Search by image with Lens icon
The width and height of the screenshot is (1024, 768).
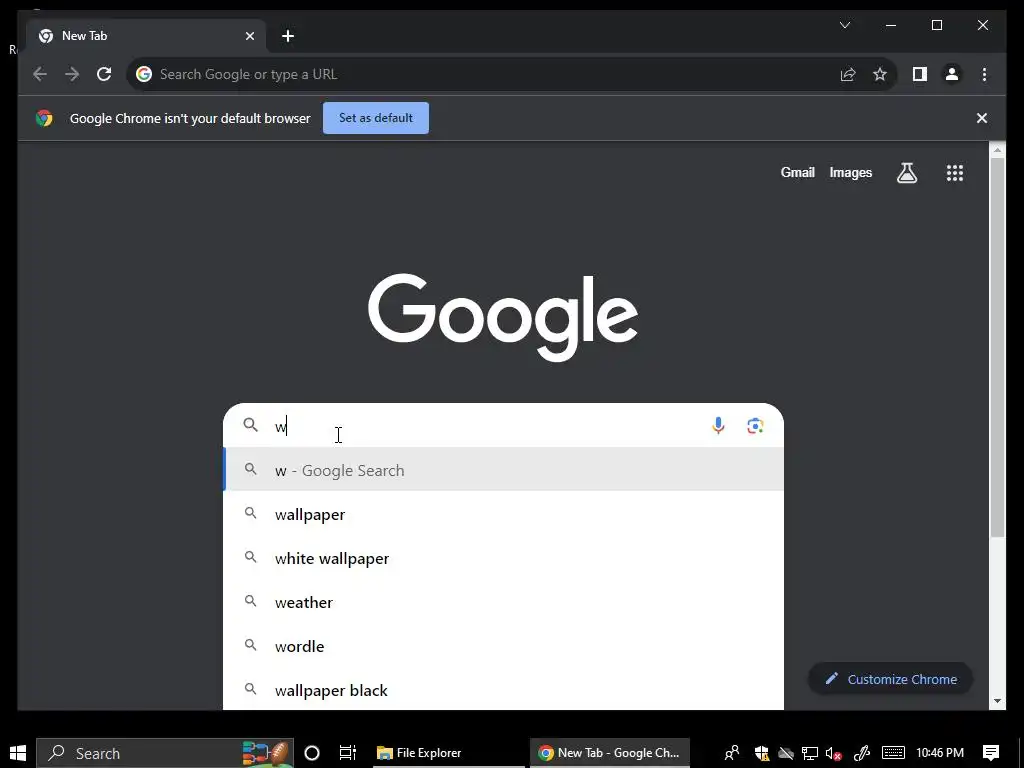755,426
